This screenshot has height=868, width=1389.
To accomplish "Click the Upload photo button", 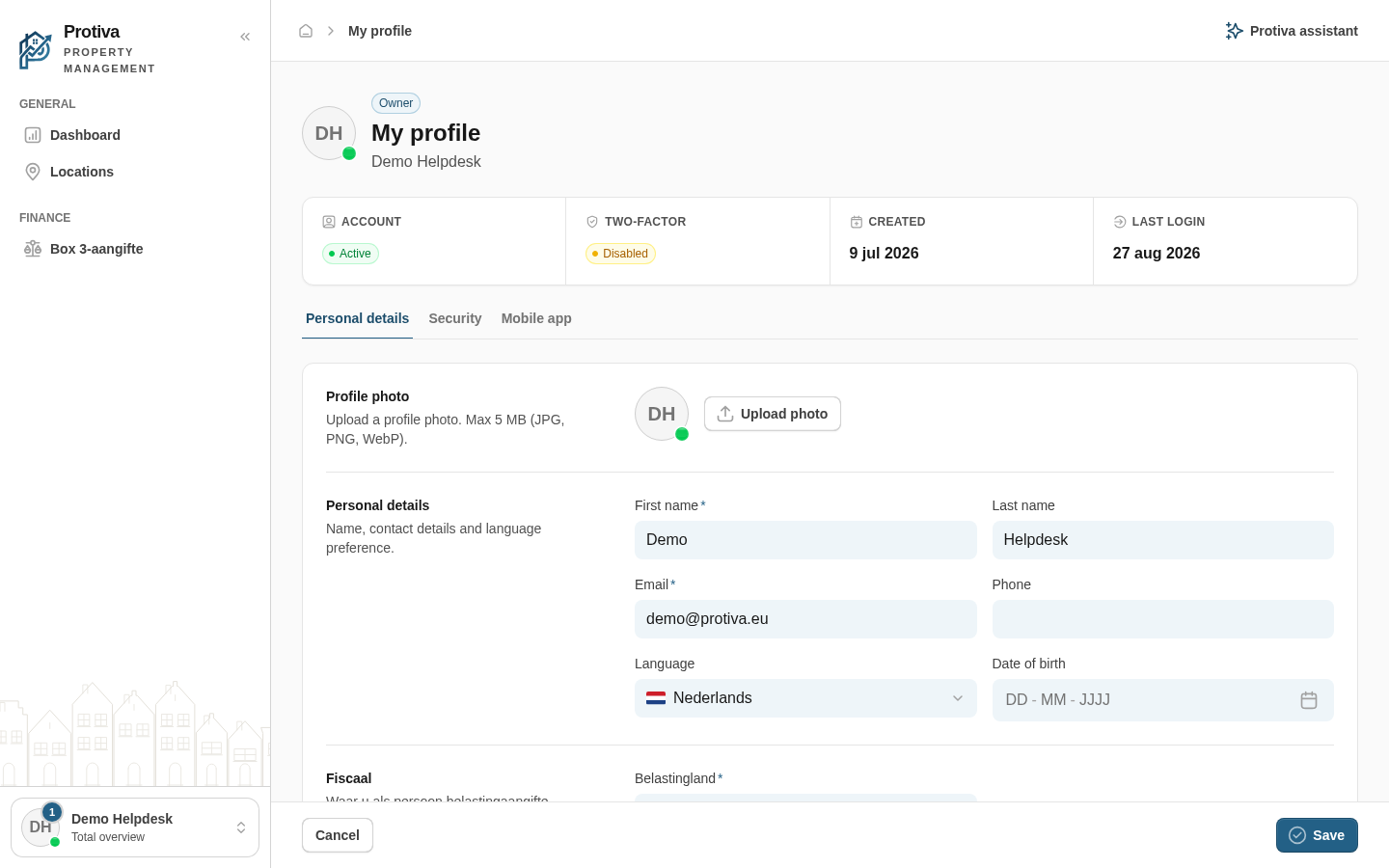I will (773, 414).
